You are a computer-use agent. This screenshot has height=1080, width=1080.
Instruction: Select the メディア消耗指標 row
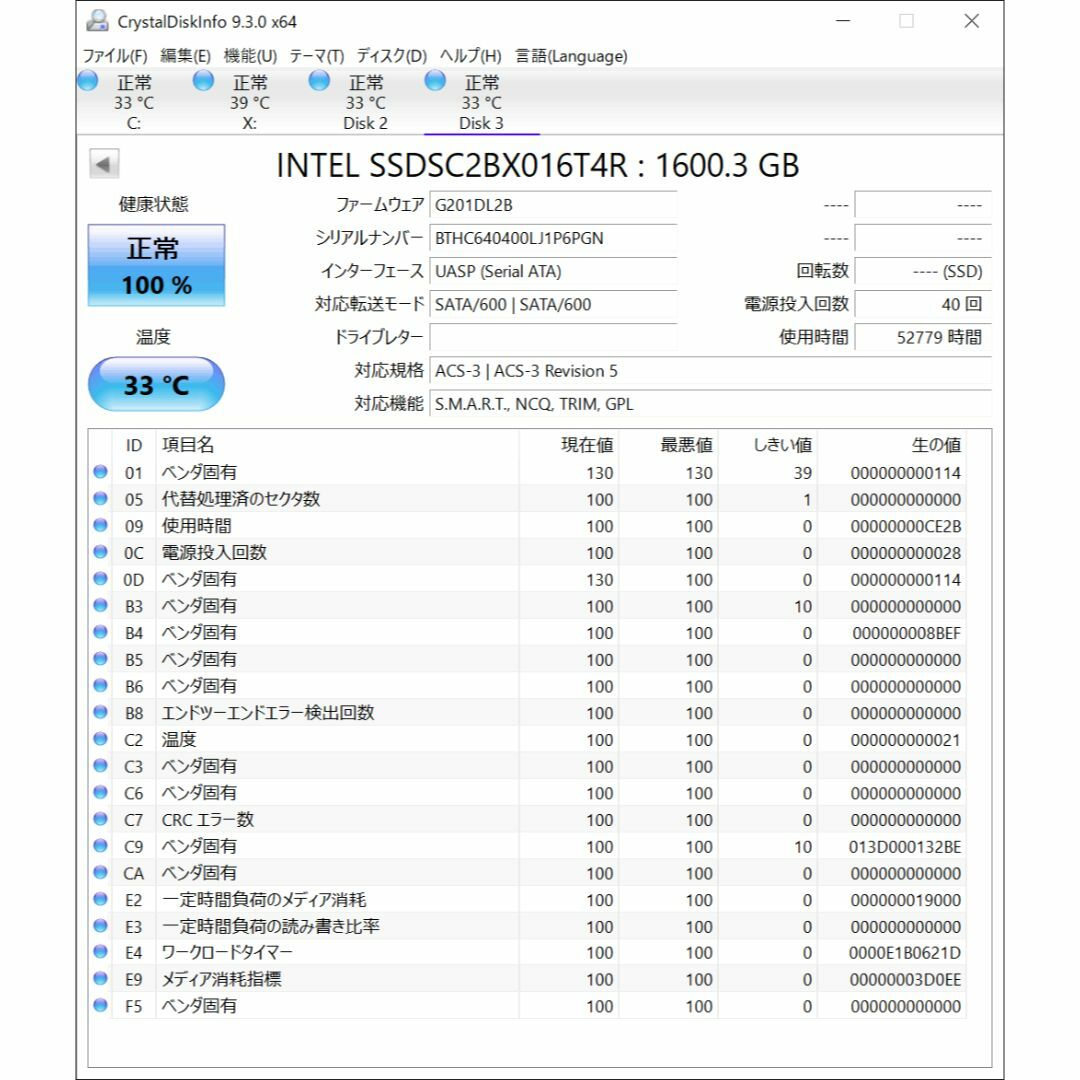[528, 979]
